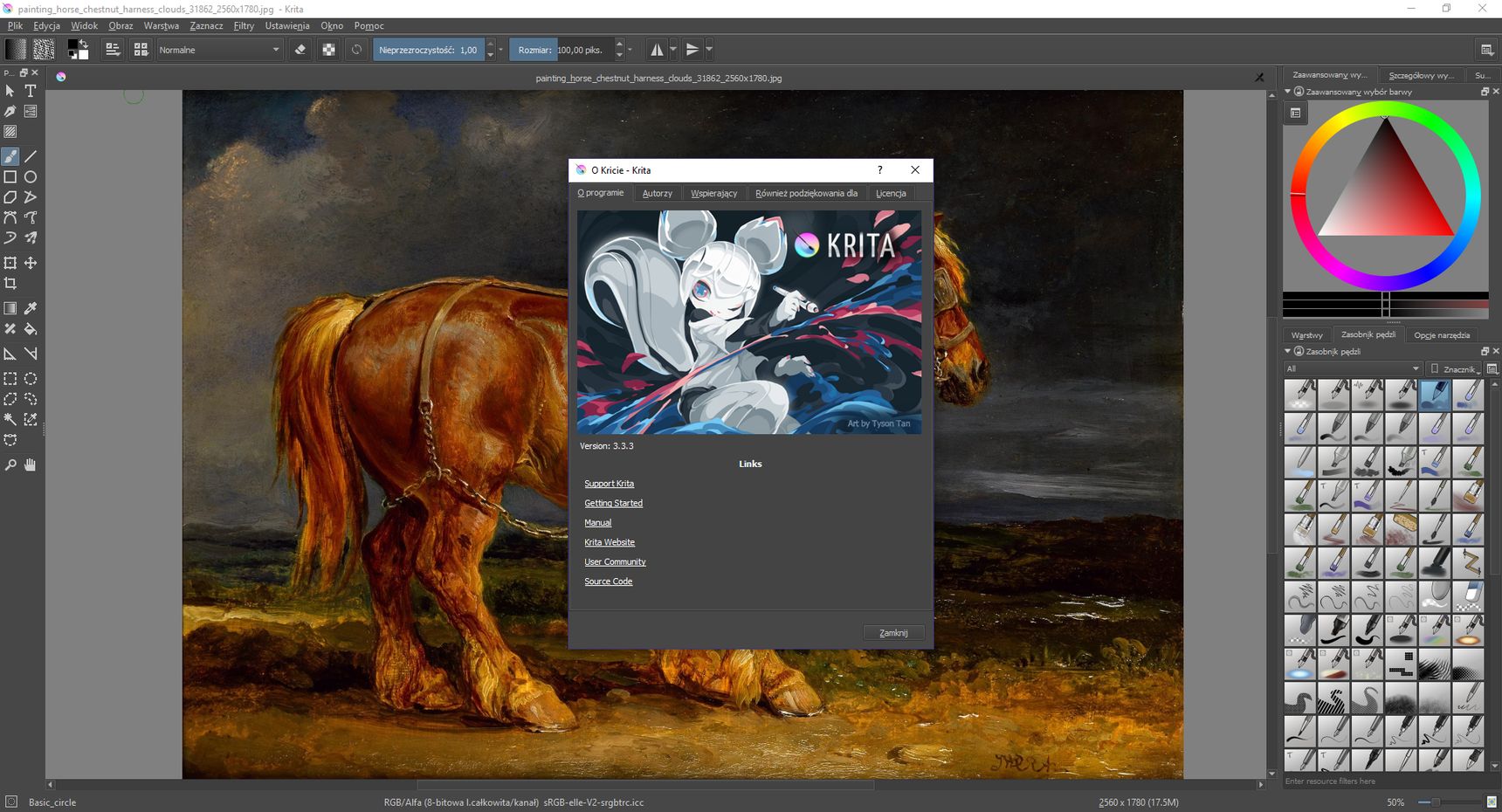Select the Calligraphy pen tool
Screen dimensions: 1502x812
pyautogui.click(x=10, y=112)
